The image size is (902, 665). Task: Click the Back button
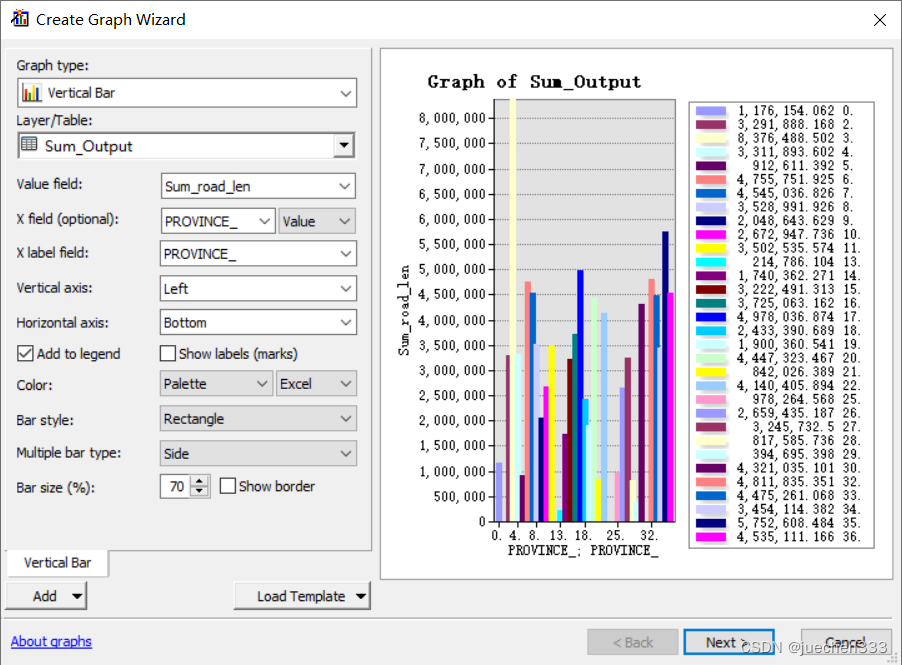pos(633,642)
